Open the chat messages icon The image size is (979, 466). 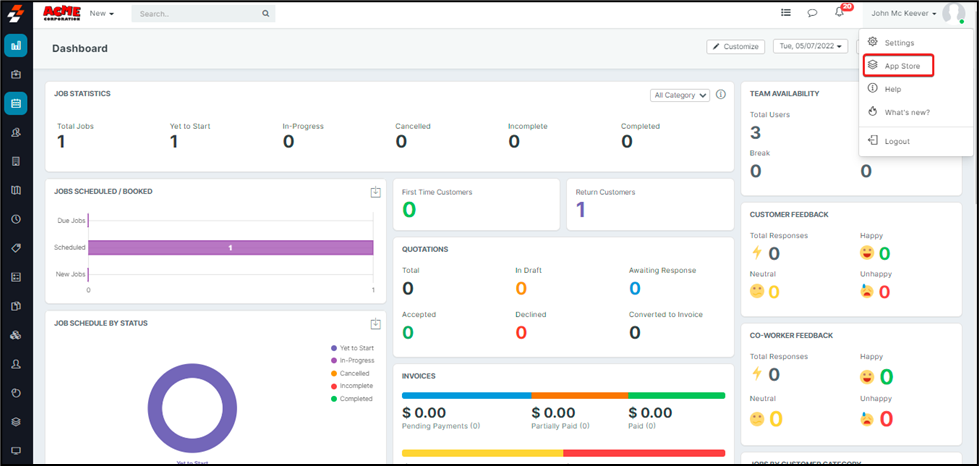tap(812, 13)
